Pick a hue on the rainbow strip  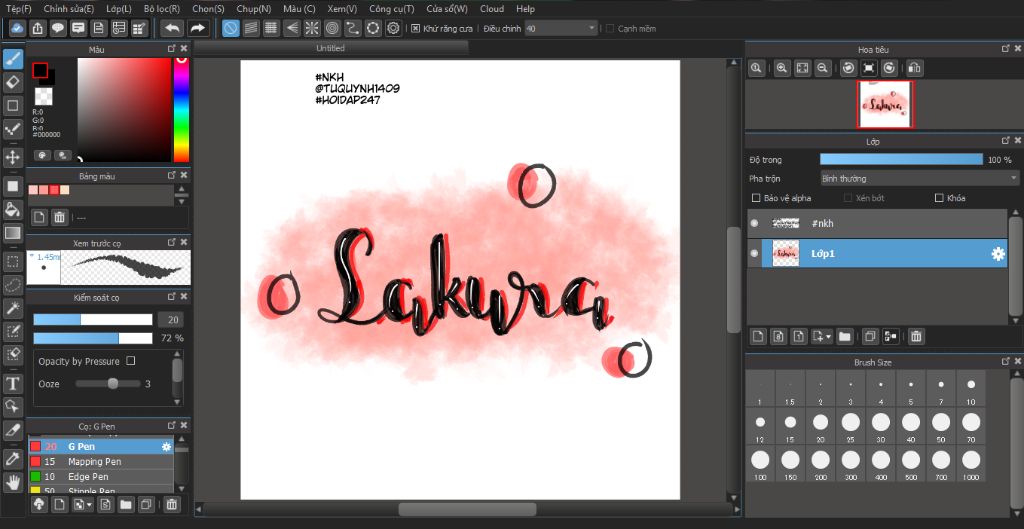pyautogui.click(x=182, y=109)
